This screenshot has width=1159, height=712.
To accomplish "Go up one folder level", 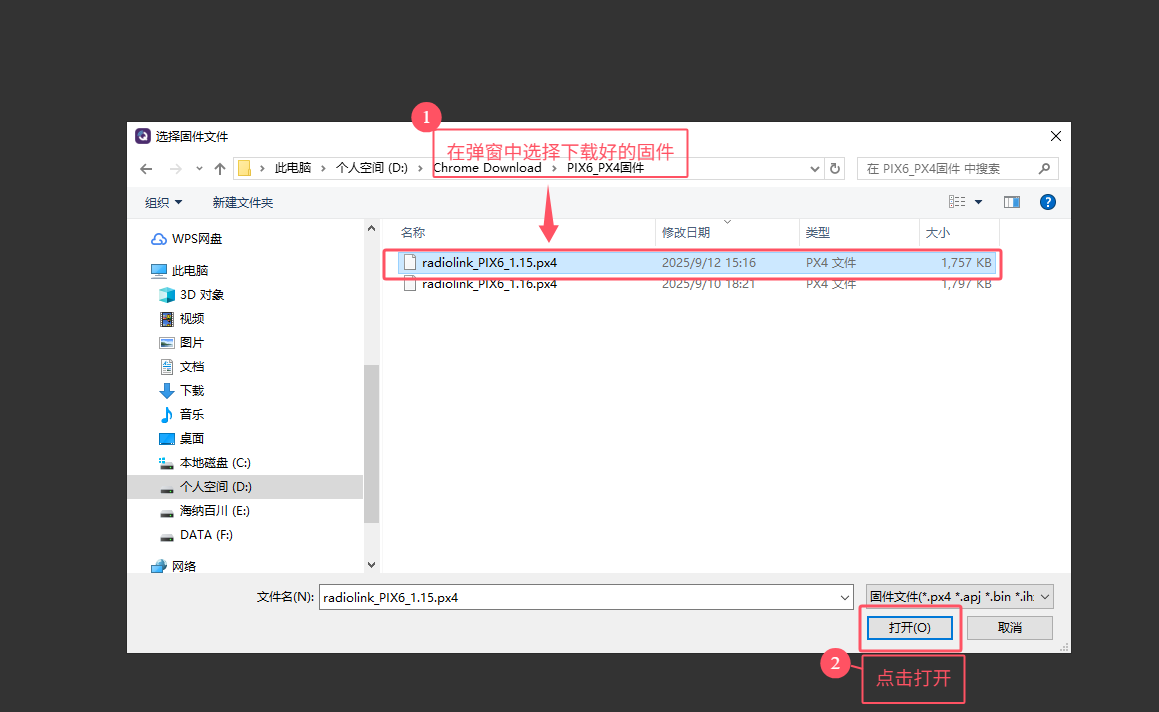I will 220,169.
